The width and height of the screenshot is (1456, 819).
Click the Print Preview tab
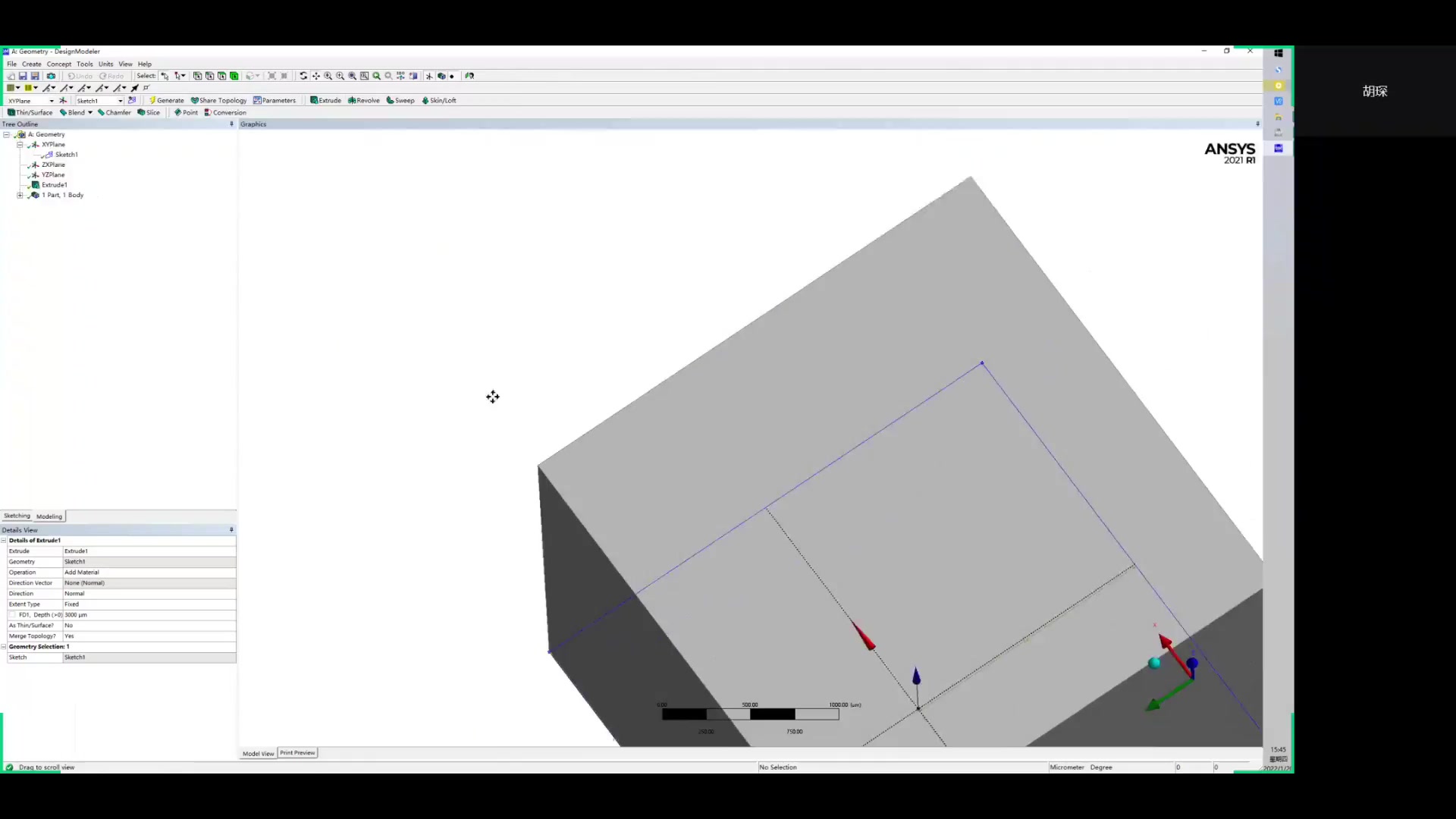[x=297, y=752]
